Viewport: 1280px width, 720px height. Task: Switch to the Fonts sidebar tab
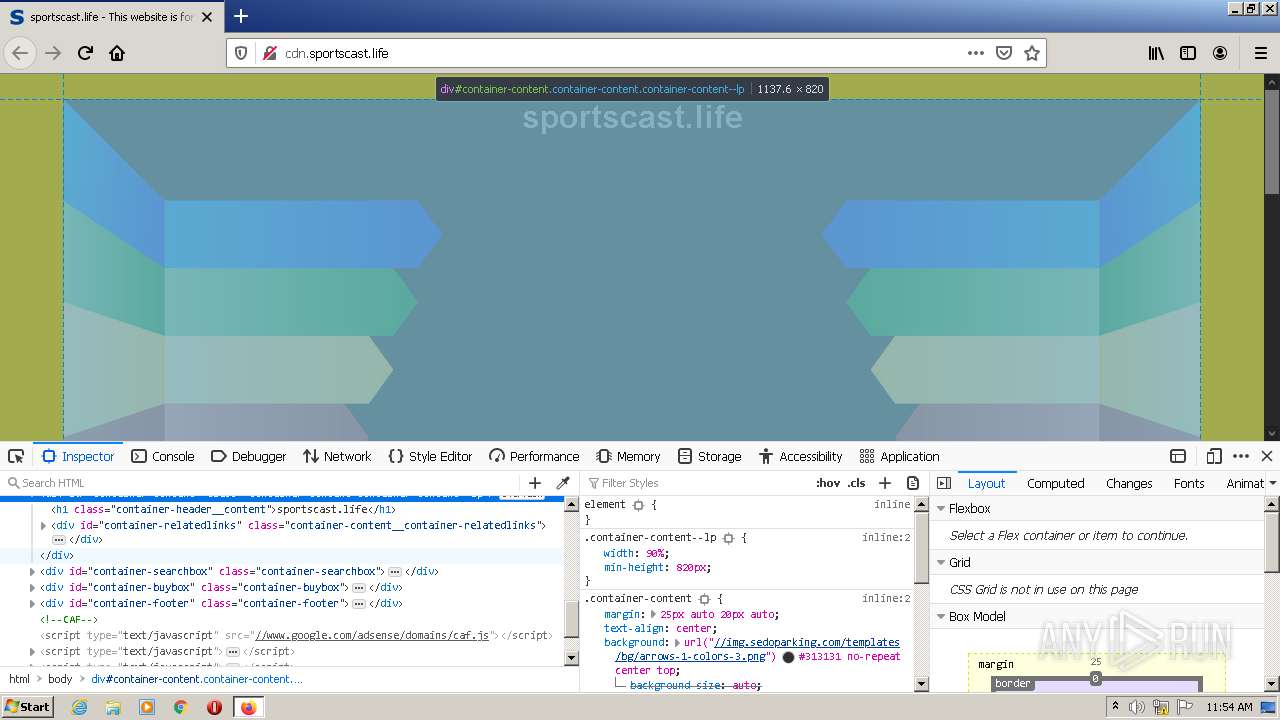click(x=1189, y=483)
